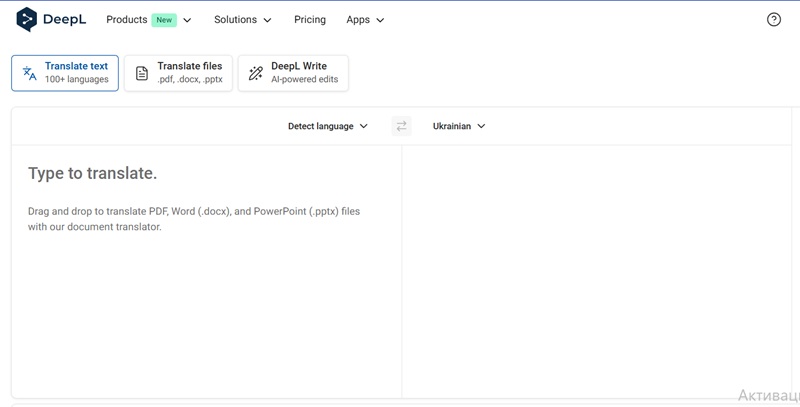Click the swap languages arrows icon
This screenshot has height=407, width=800.
tap(401, 126)
